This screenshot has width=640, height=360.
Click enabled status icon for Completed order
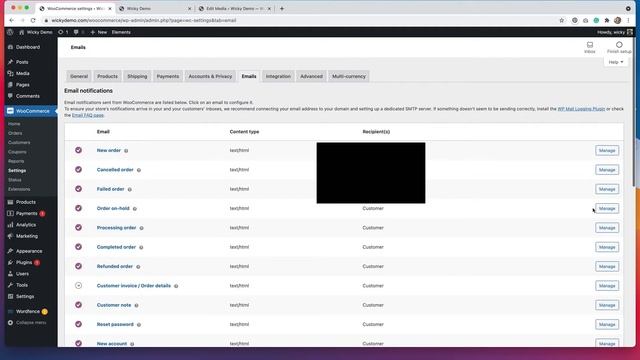[78, 247]
